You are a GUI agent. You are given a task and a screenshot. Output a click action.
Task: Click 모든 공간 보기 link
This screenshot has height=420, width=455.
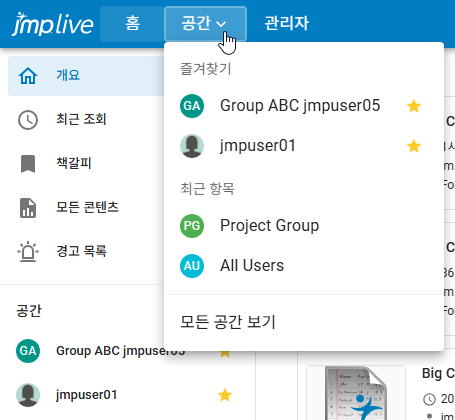(x=228, y=322)
